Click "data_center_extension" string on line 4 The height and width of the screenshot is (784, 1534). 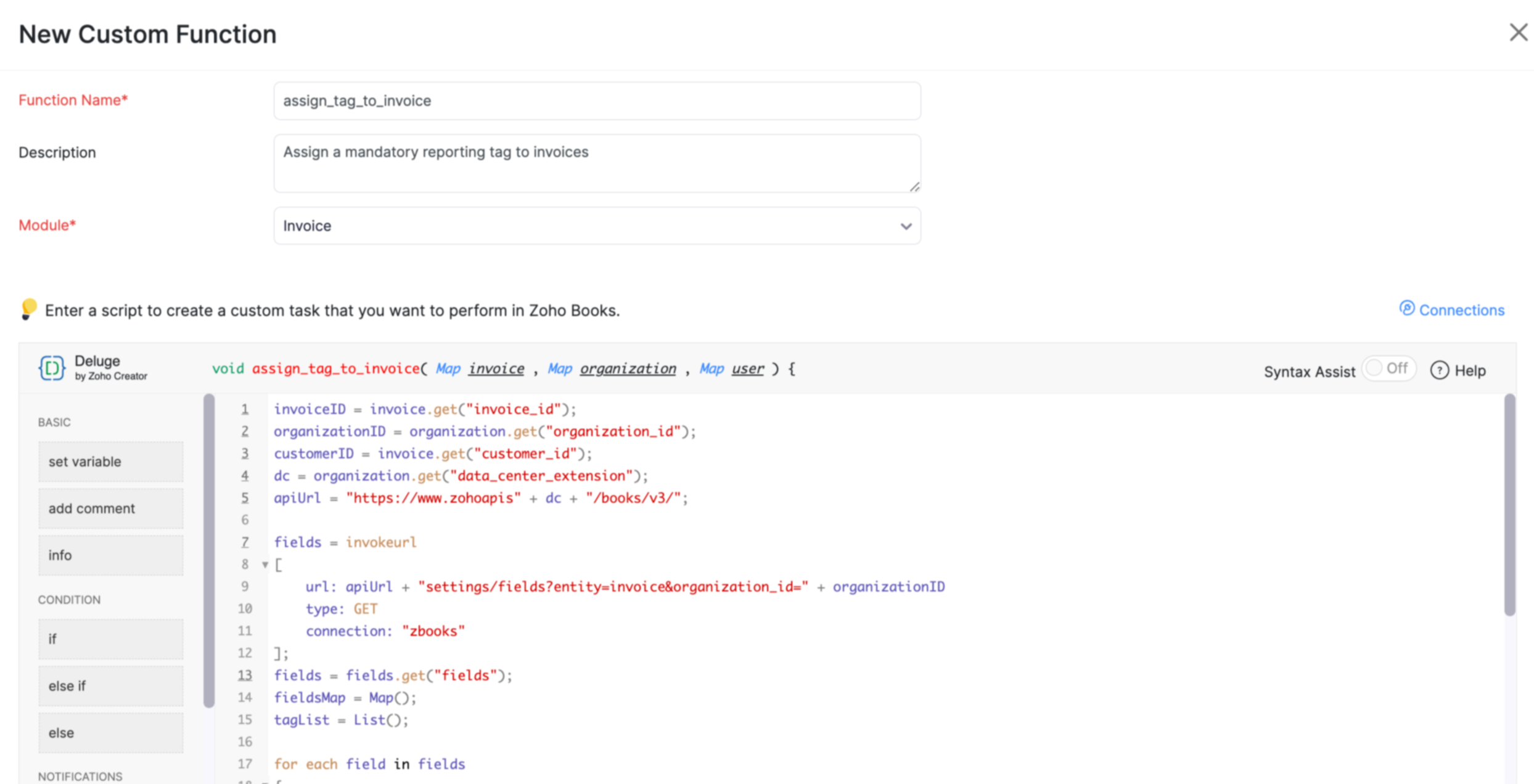click(x=541, y=476)
